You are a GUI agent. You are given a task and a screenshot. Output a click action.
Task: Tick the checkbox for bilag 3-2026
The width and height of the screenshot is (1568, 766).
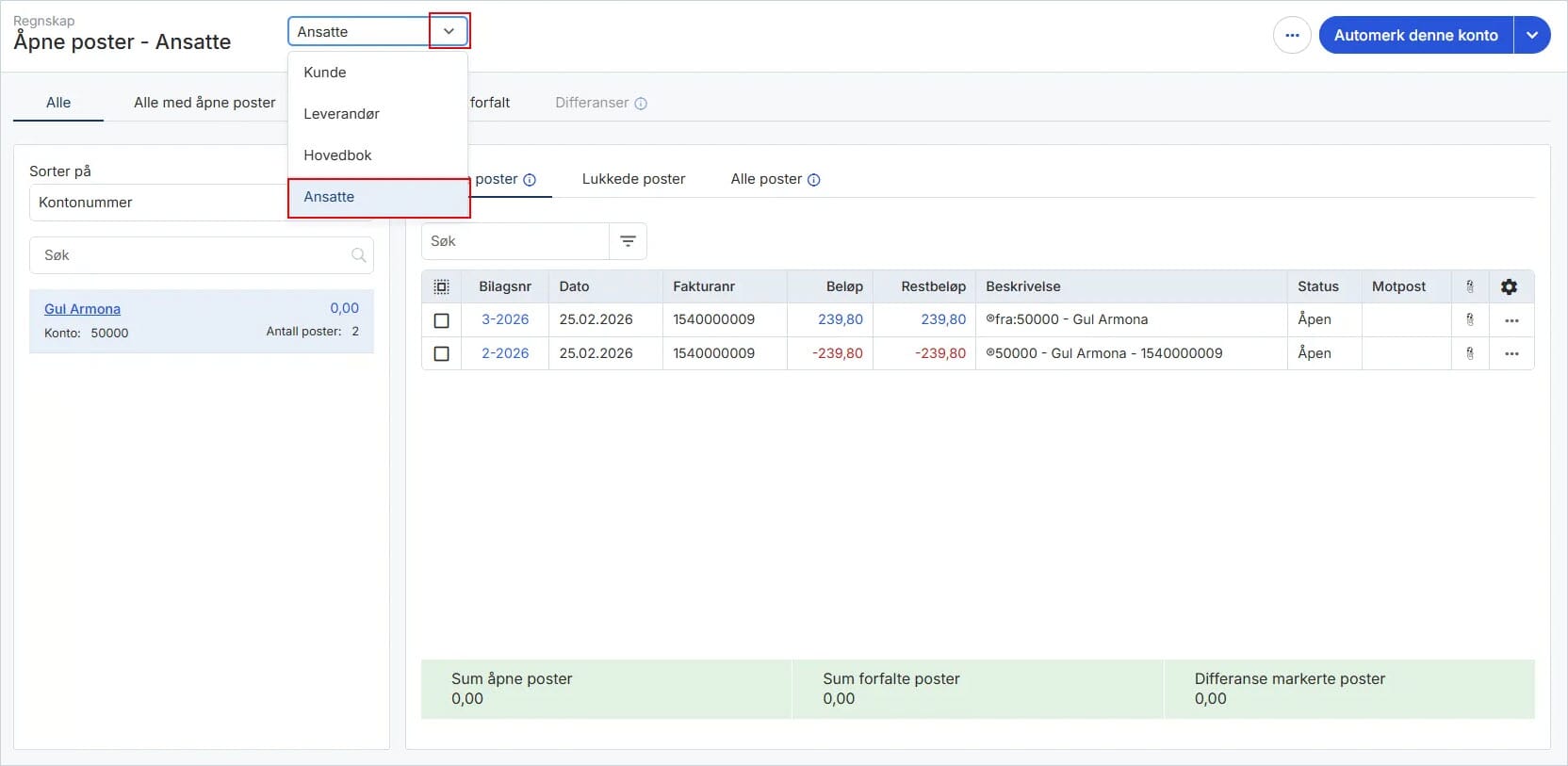(441, 320)
